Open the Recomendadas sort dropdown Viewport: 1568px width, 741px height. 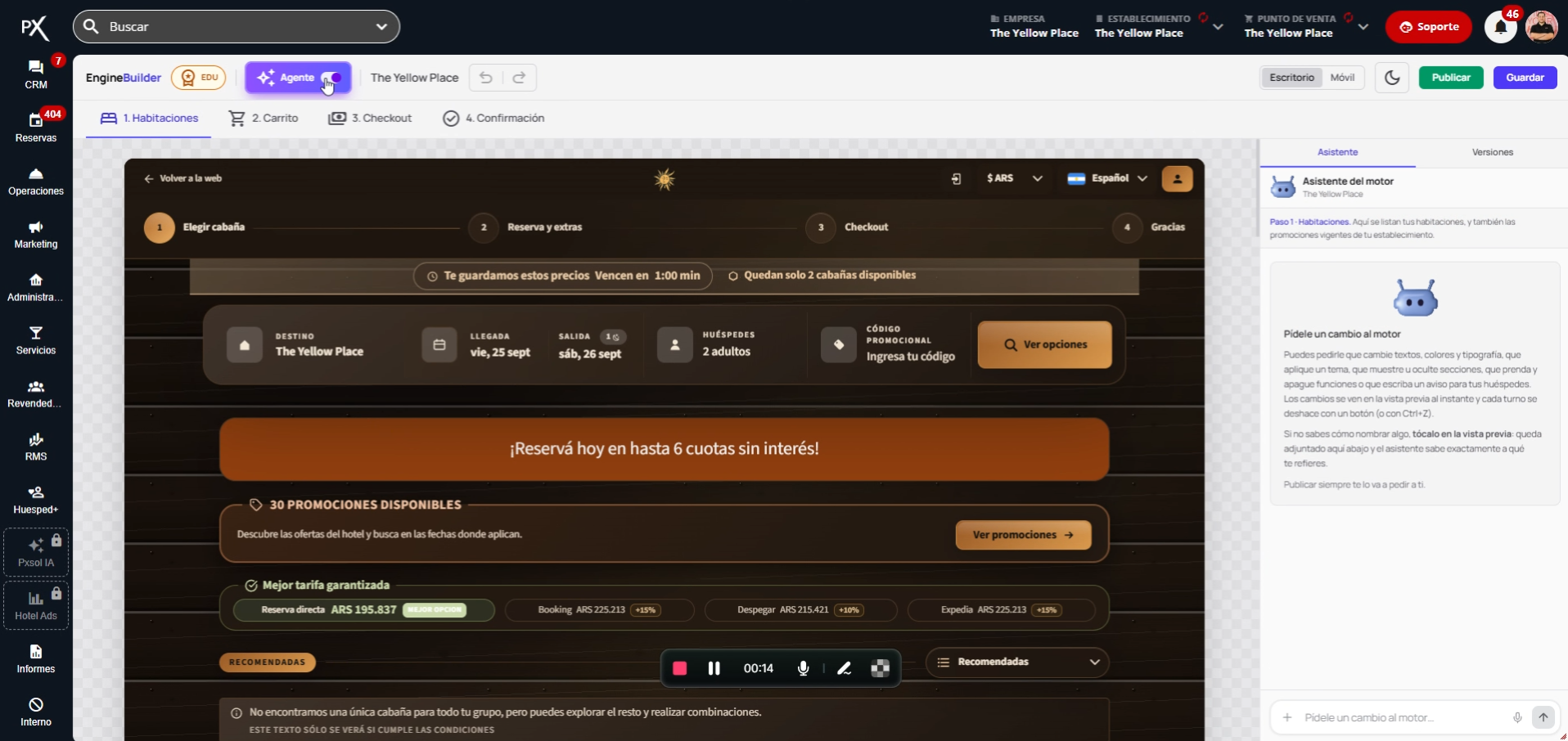pyautogui.click(x=1017, y=662)
